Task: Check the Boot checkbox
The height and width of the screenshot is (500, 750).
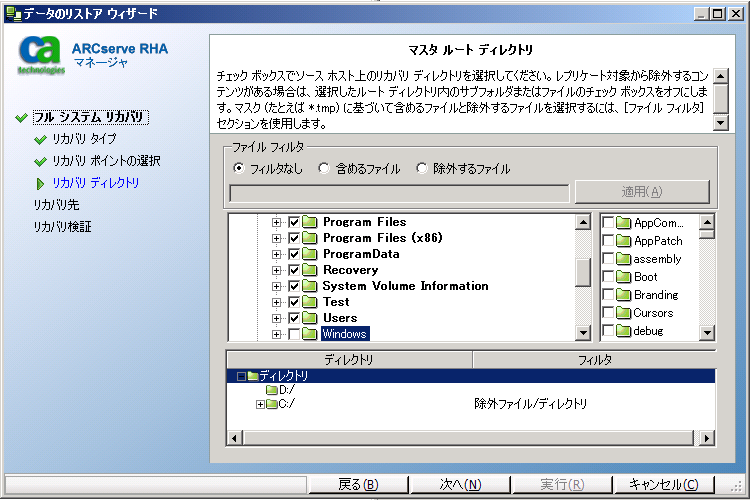Action: click(x=608, y=277)
